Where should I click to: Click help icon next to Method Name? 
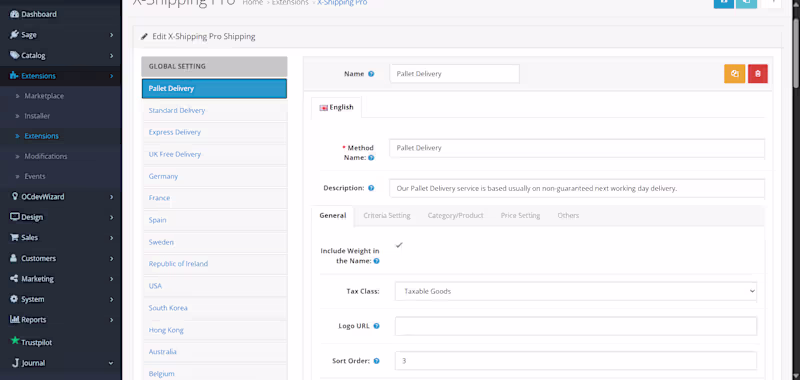371,158
